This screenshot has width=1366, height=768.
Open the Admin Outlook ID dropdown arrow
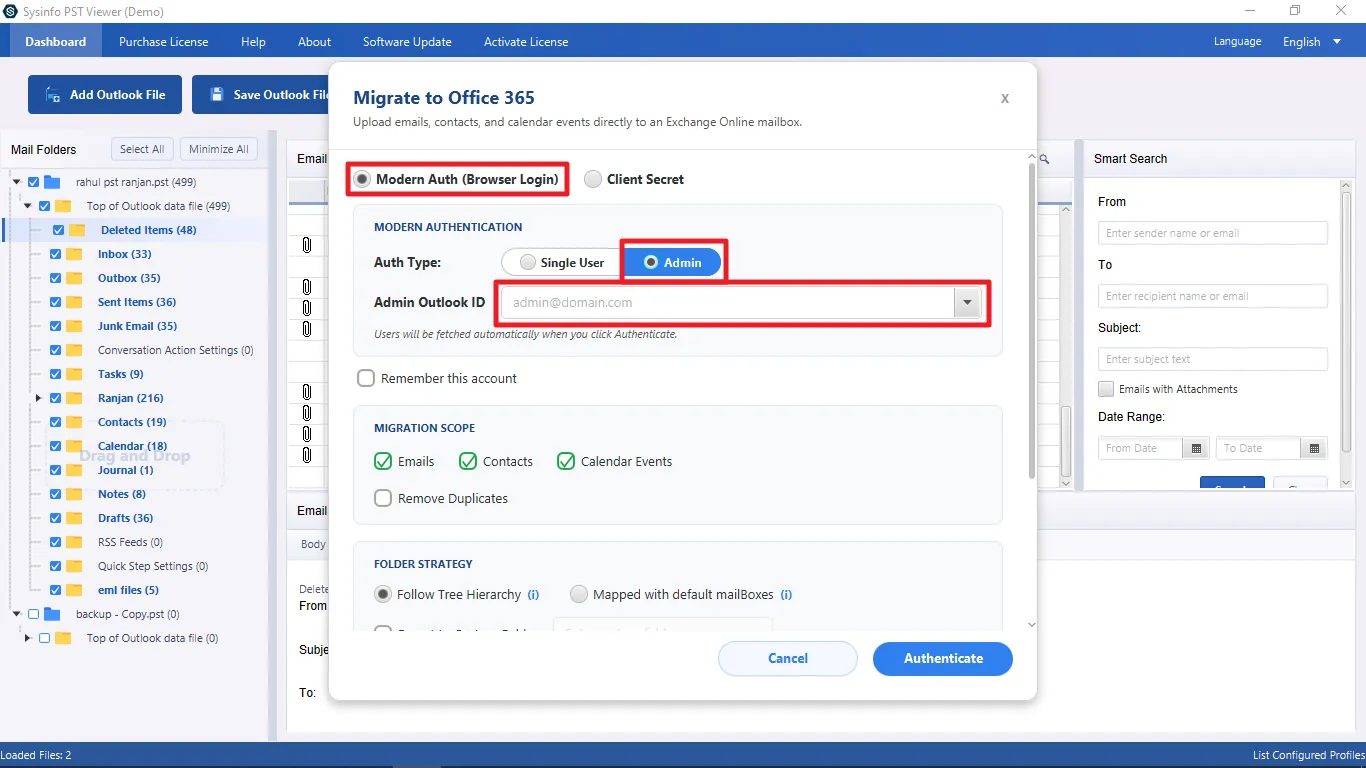(967, 302)
